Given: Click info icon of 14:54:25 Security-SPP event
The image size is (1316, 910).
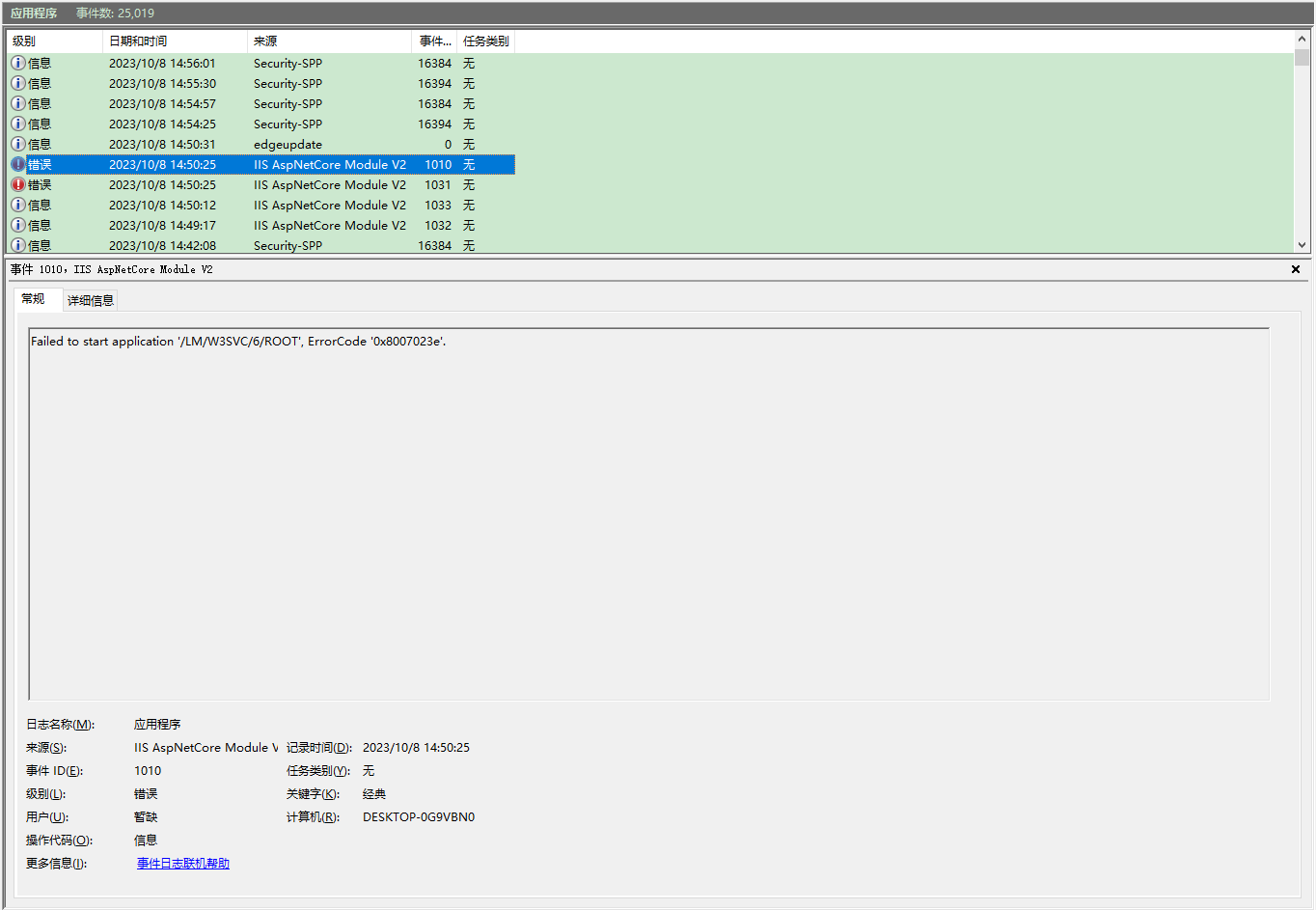Looking at the screenshot, I should [18, 124].
